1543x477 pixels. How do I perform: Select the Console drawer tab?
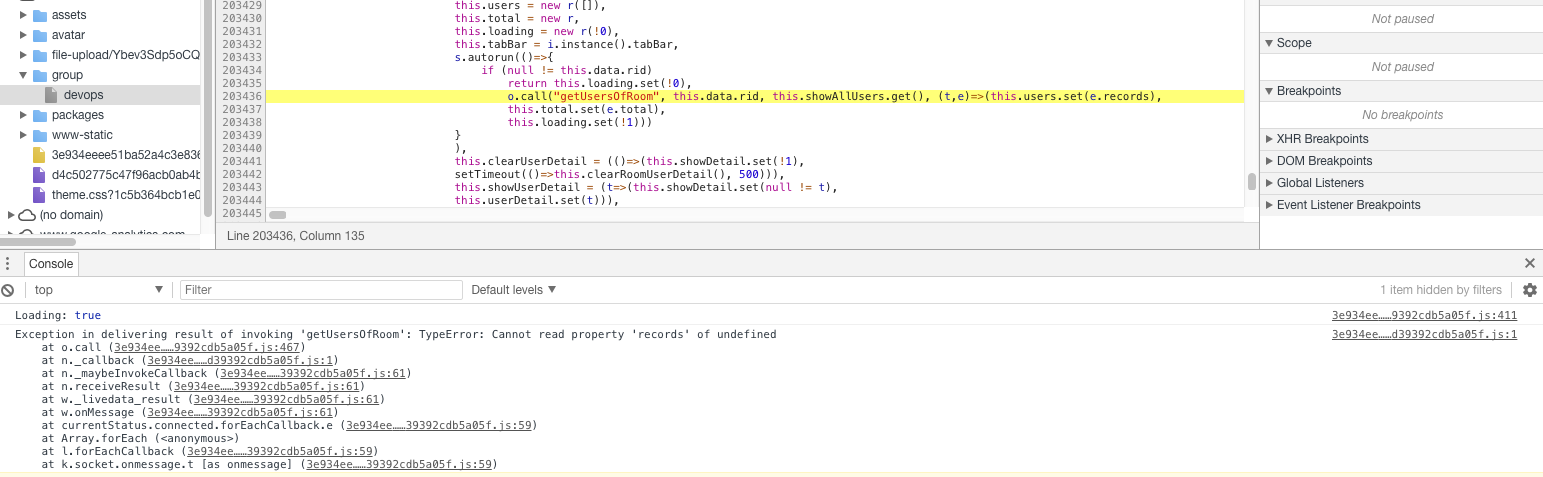click(51, 264)
